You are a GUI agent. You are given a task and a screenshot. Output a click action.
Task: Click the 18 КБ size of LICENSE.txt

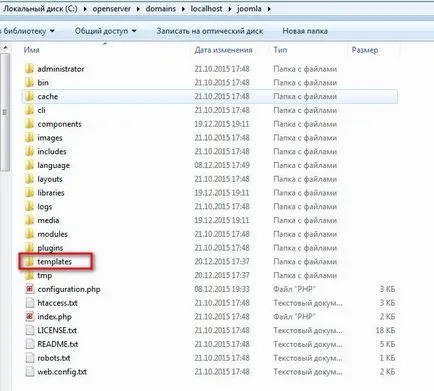[x=385, y=330]
